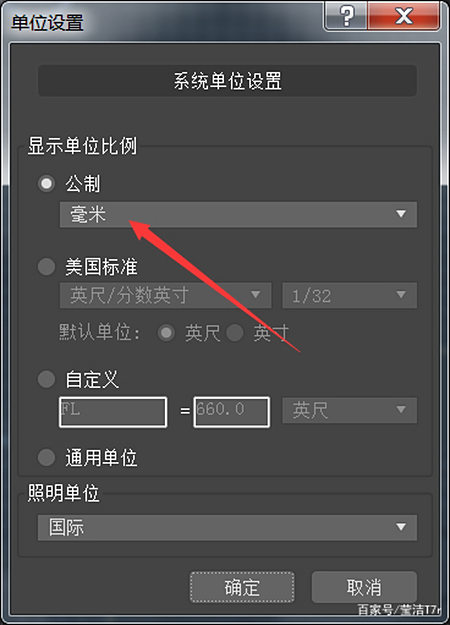Click the 取消 cancel button
This screenshot has height=625, width=450.
coord(364,588)
